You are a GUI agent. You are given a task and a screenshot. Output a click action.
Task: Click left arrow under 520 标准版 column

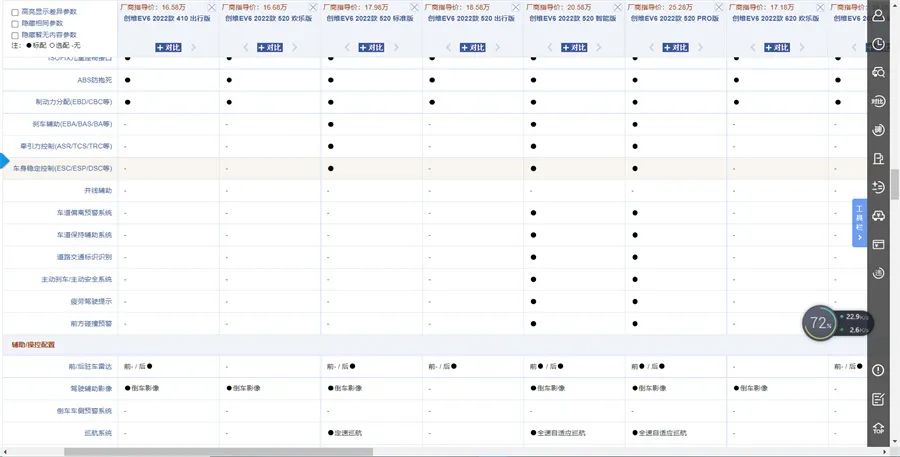coord(346,47)
